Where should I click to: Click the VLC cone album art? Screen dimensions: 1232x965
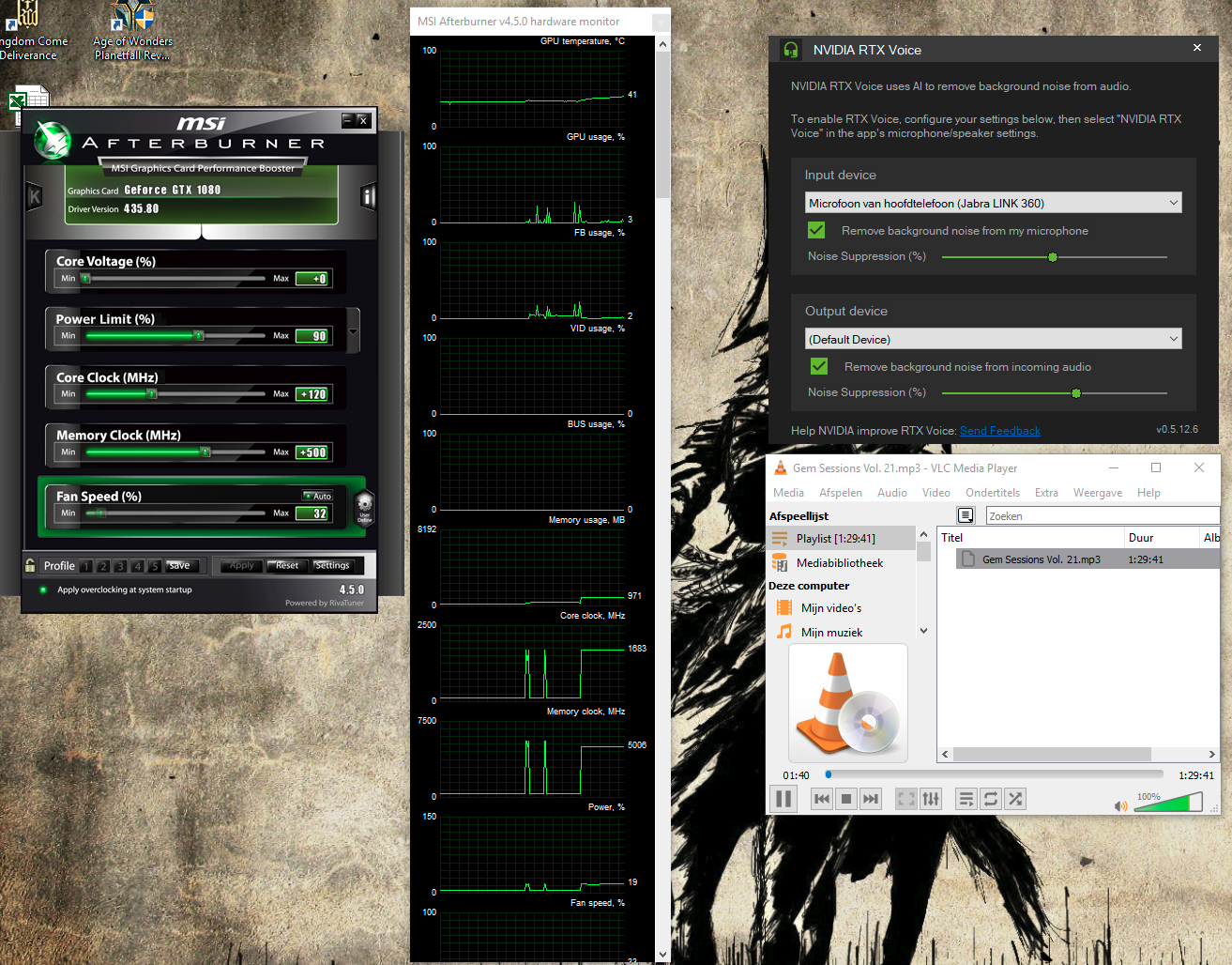pos(848,702)
